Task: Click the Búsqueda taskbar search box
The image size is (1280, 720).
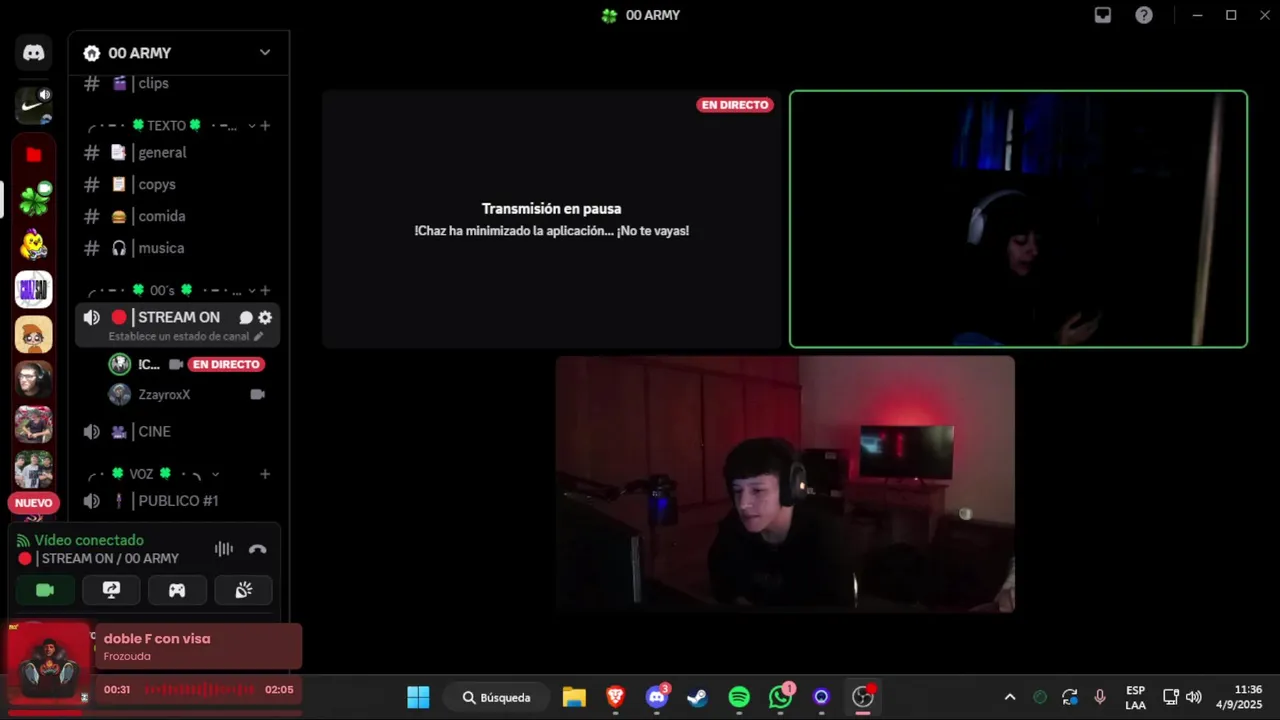Action: pos(497,697)
